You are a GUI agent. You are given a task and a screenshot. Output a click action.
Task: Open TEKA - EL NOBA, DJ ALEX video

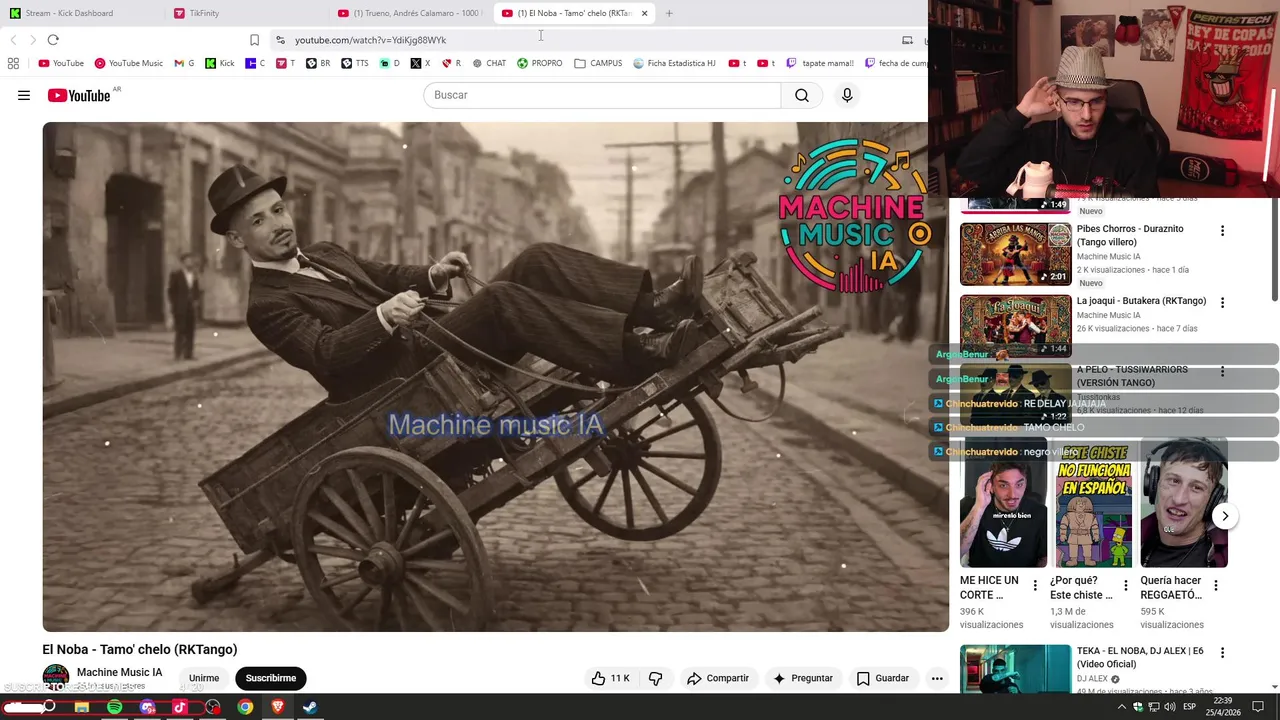(1016, 669)
